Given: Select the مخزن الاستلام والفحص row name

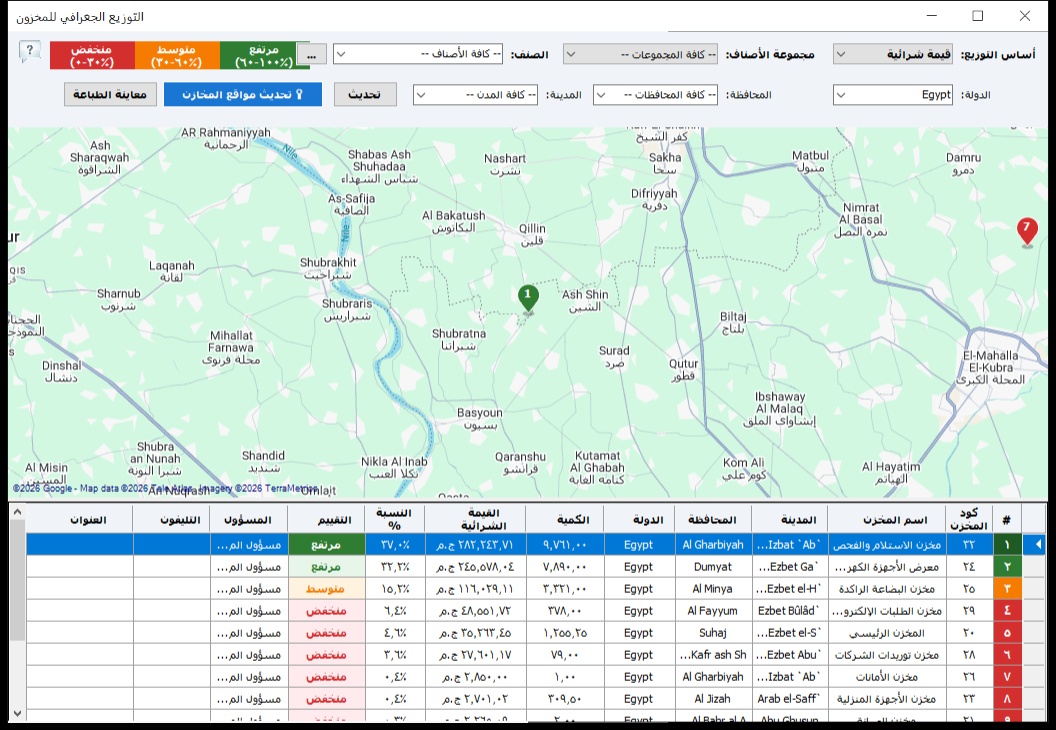Looking at the screenshot, I should point(887,544).
